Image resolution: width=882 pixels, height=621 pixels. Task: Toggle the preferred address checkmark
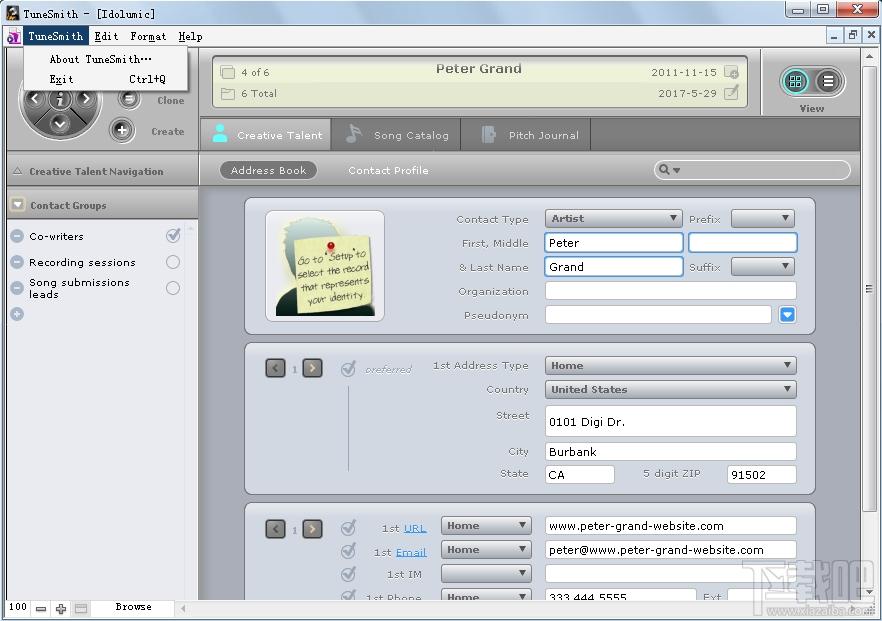348,368
